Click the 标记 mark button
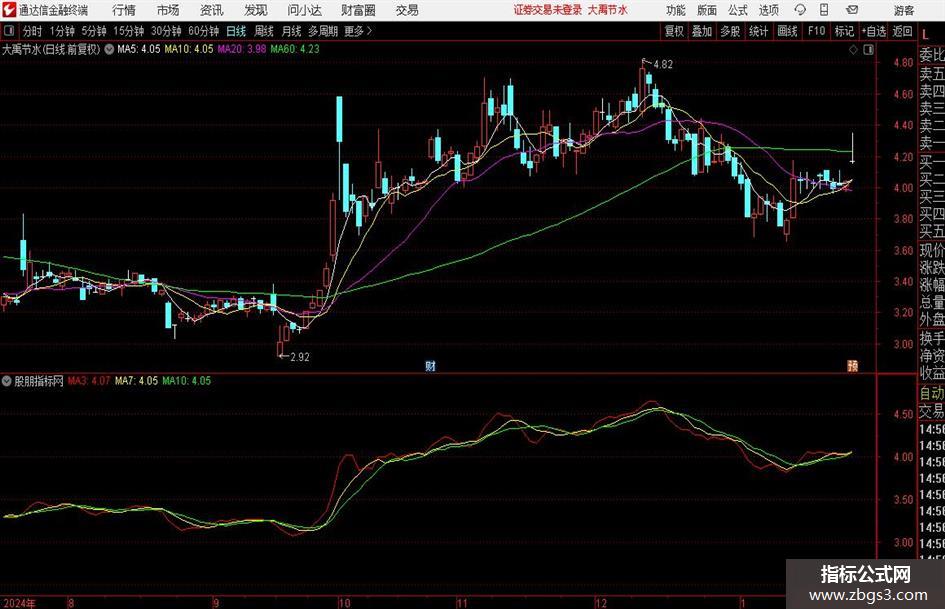The width and height of the screenshot is (945, 609). pos(844,31)
